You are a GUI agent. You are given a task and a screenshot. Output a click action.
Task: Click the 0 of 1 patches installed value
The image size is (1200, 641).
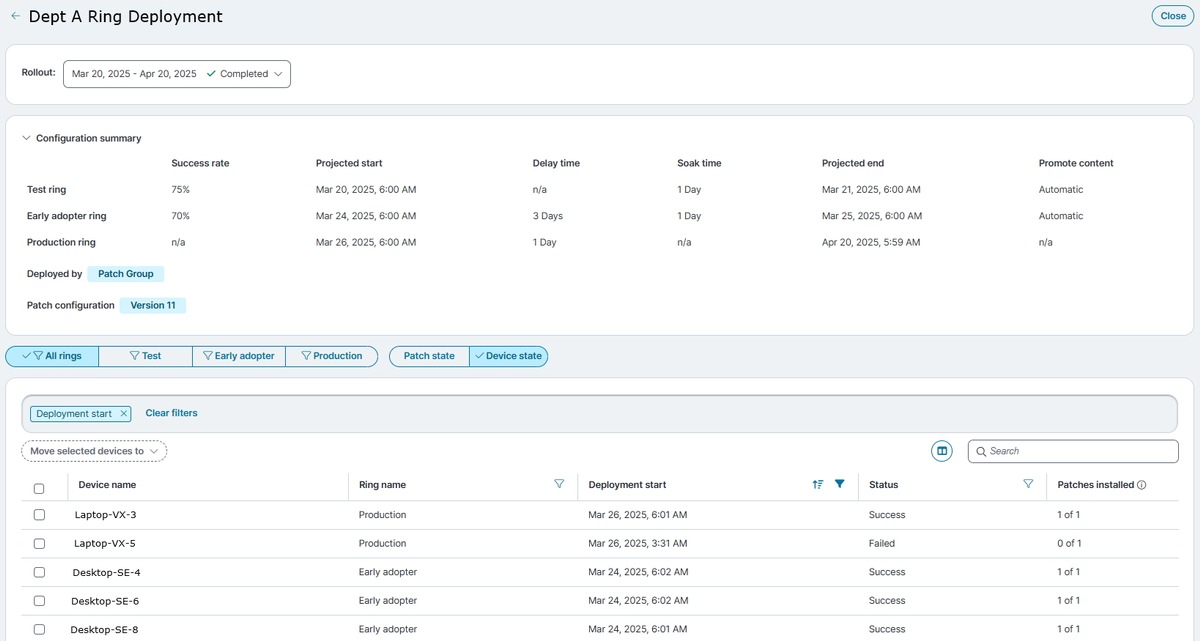1069,544
